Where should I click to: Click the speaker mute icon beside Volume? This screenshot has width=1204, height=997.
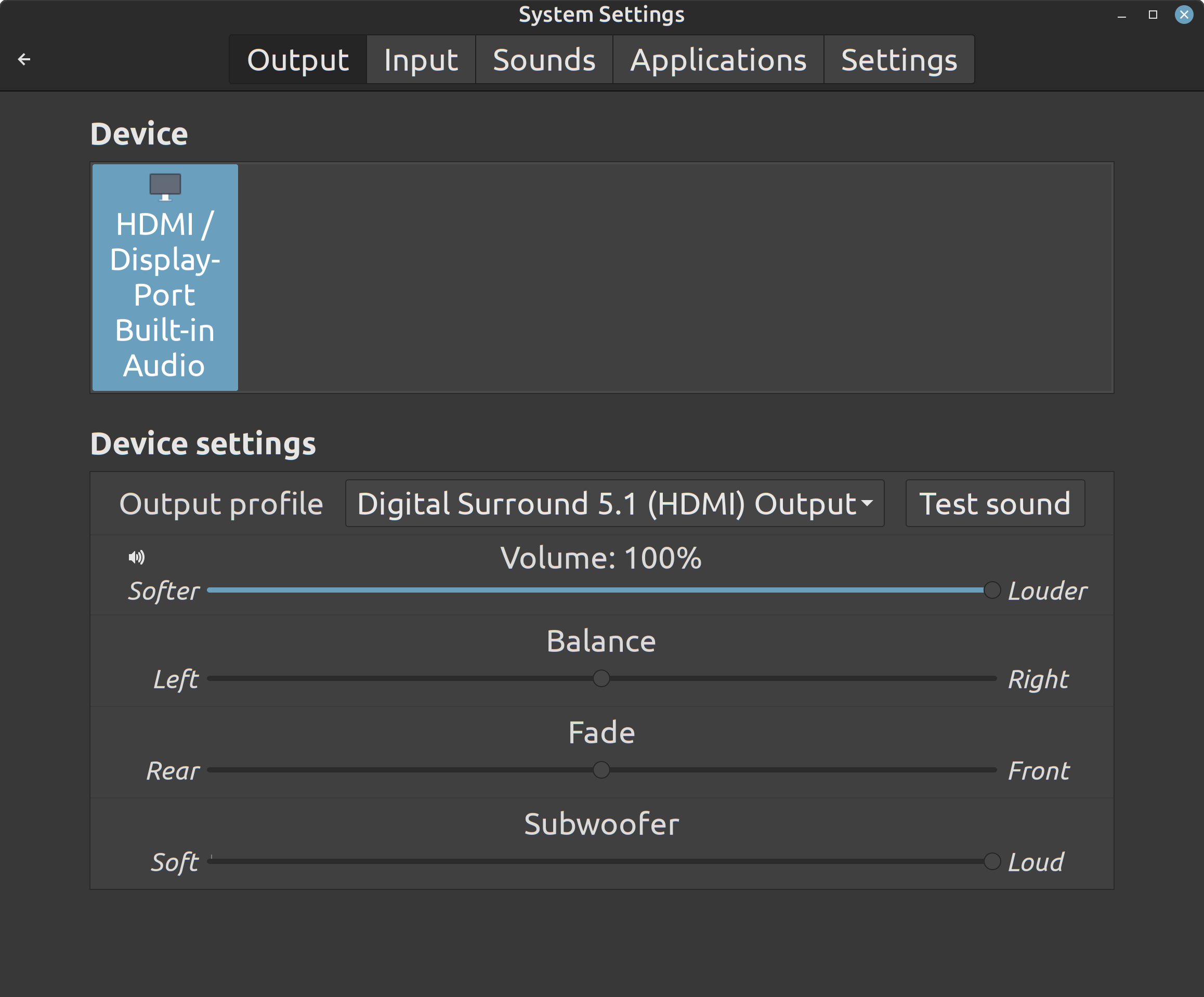(x=136, y=557)
